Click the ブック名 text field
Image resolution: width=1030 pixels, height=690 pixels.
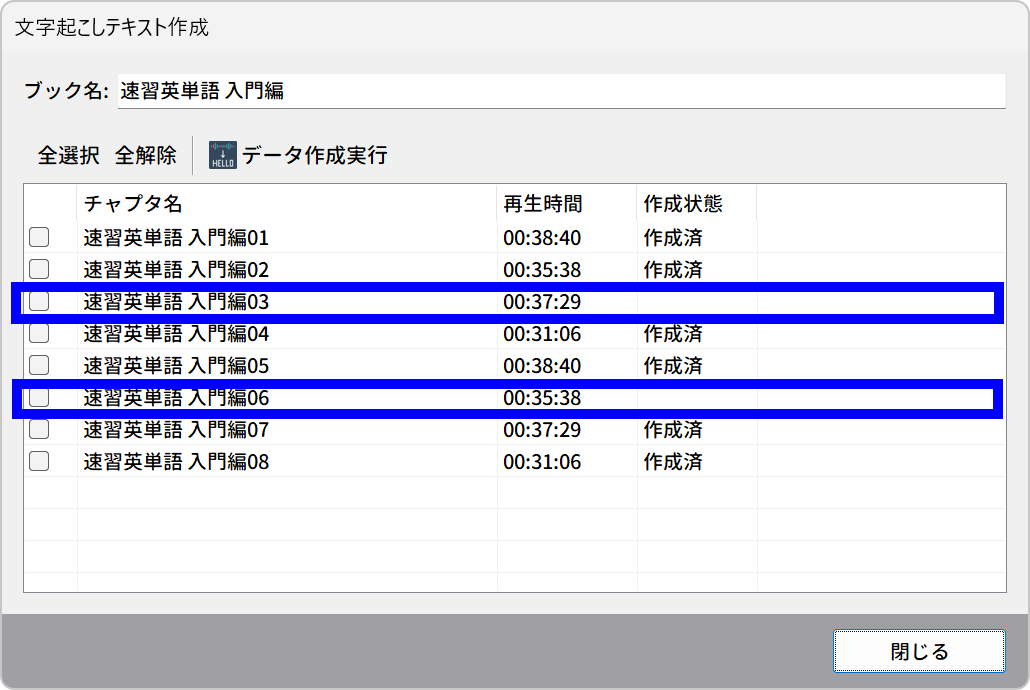pos(562,91)
